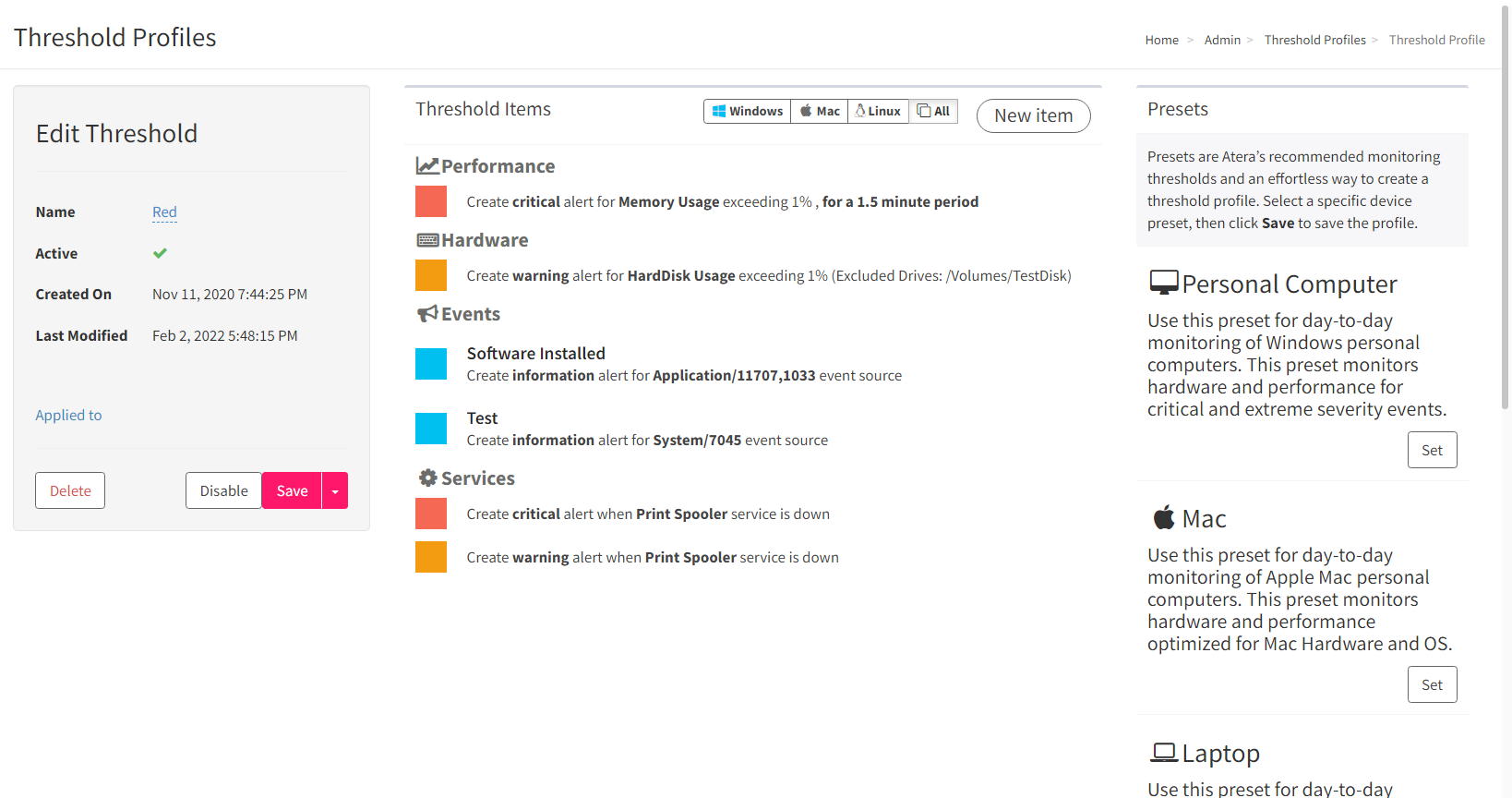
Task: Open the Applied to link
Action: (68, 416)
